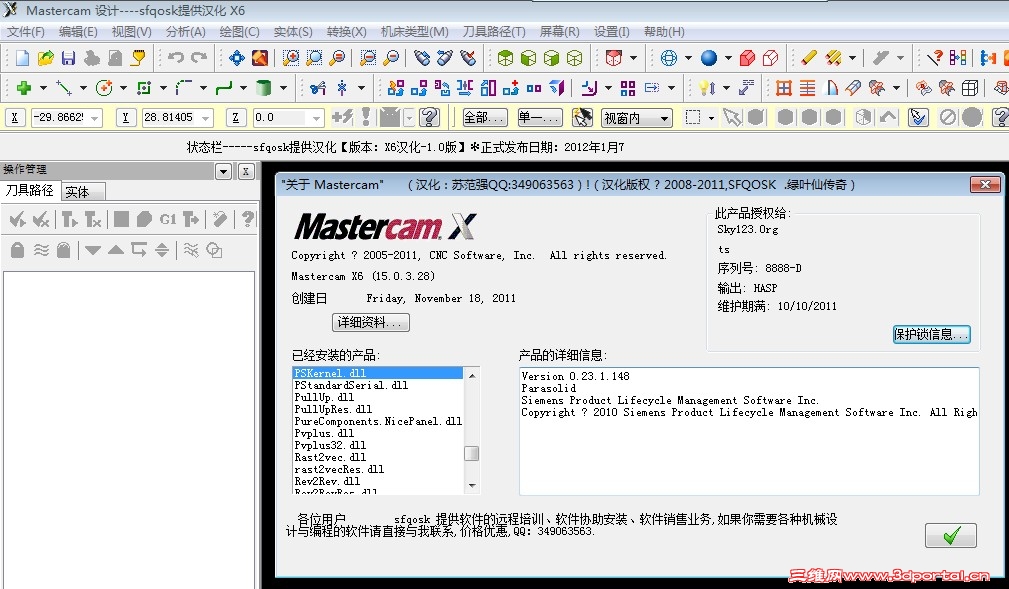Save the file with the floppy disk icon
This screenshot has width=1009, height=589.
click(68, 59)
